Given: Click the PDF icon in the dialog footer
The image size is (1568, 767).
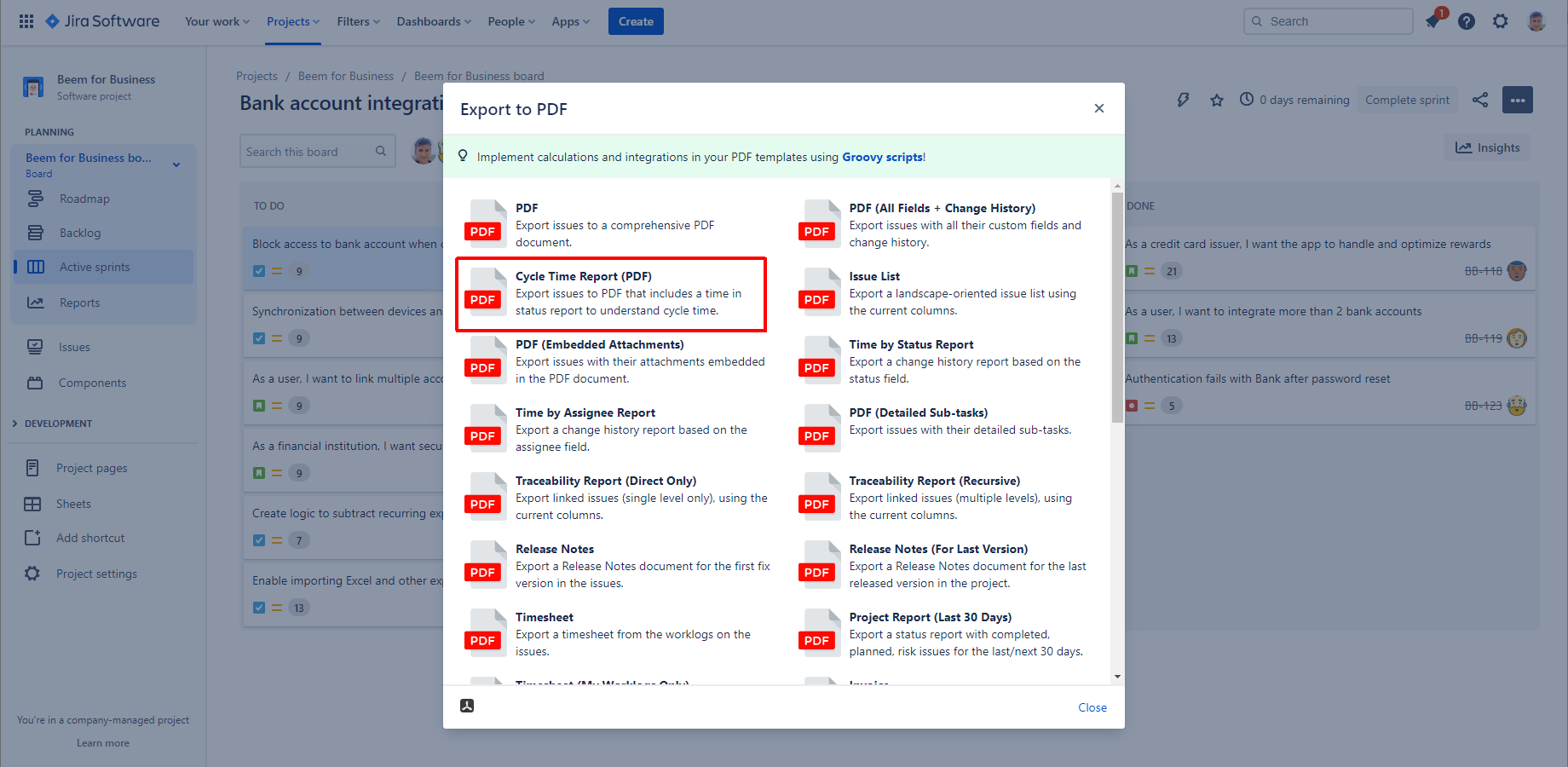Looking at the screenshot, I should click(467, 706).
